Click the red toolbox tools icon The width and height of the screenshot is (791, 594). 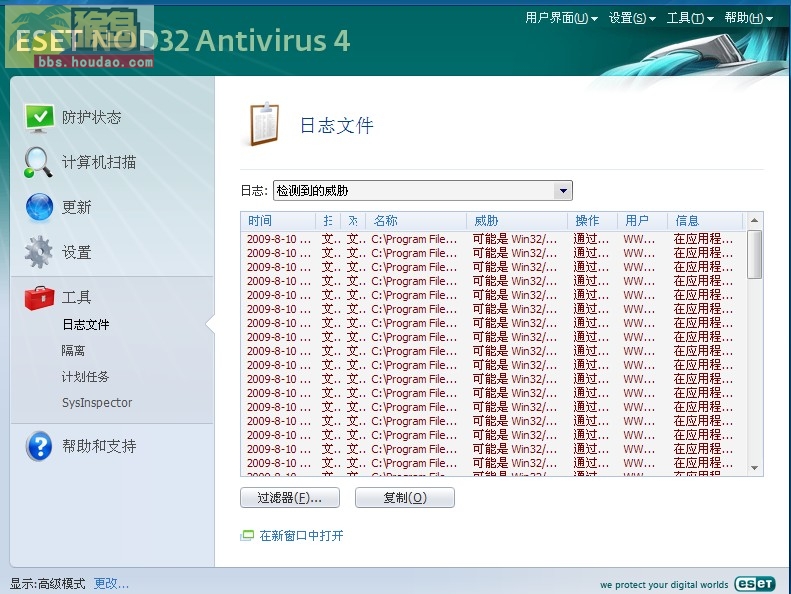coord(39,298)
